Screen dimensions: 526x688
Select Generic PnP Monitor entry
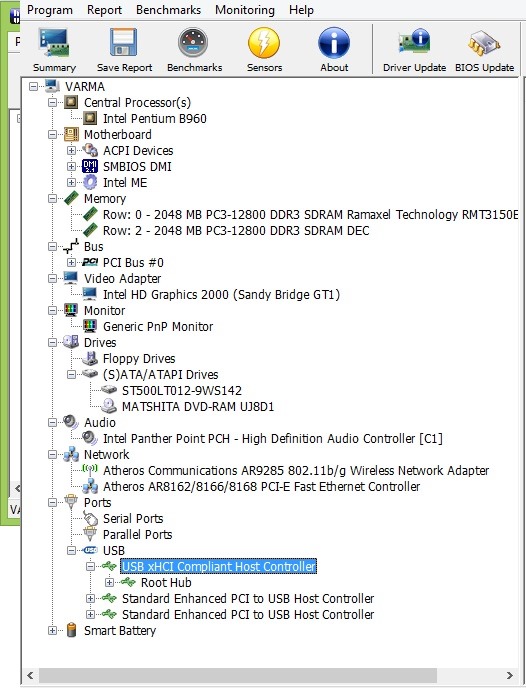pos(158,326)
